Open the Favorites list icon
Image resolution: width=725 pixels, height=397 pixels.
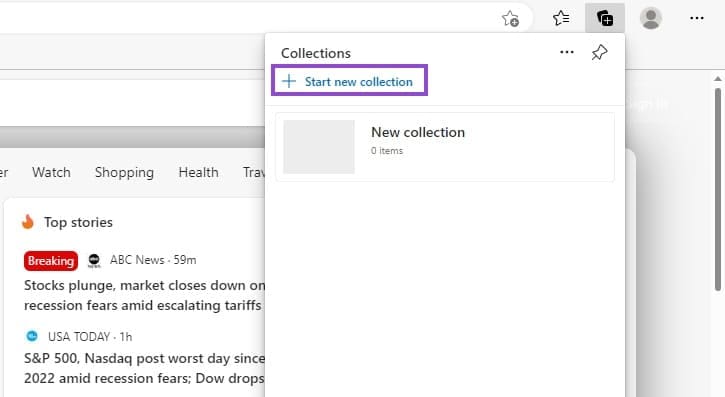(561, 18)
